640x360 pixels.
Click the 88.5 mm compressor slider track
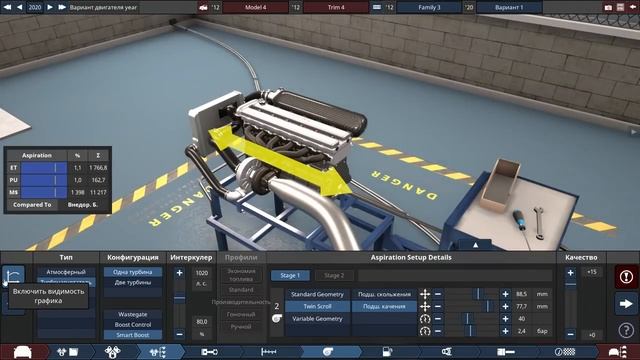(x=472, y=294)
